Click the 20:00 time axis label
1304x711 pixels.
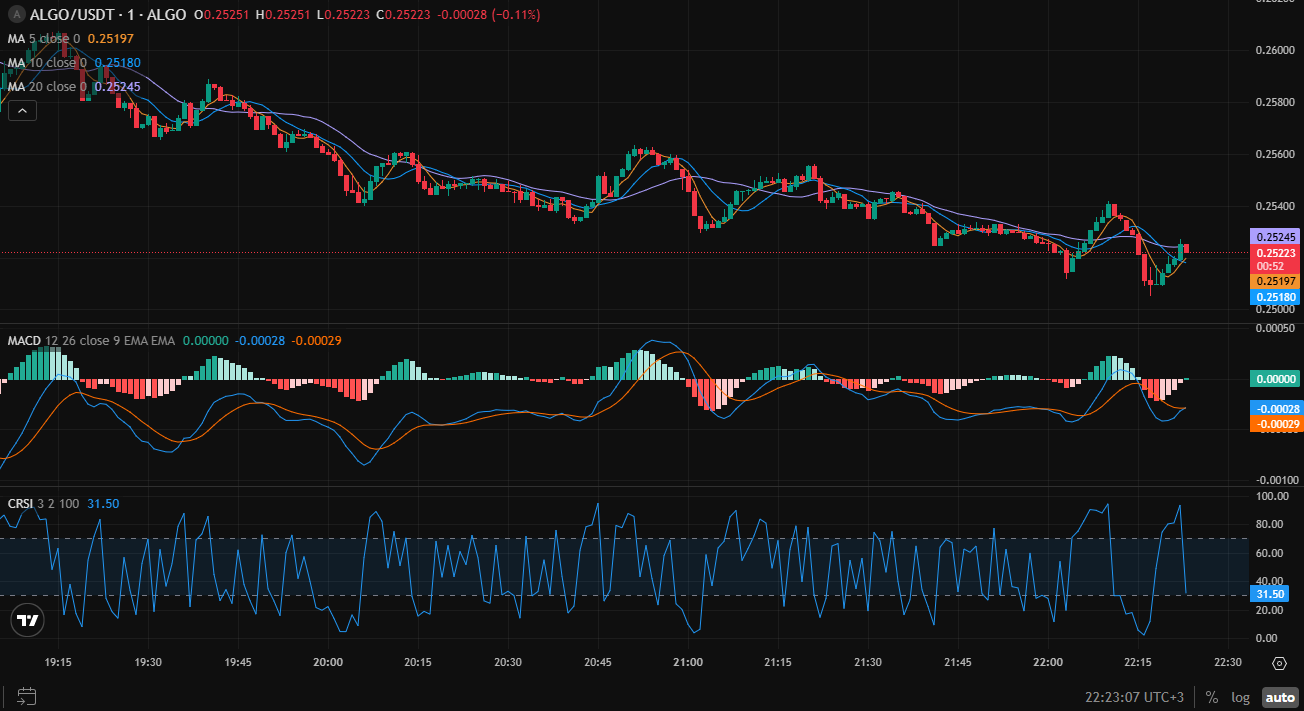(x=328, y=663)
